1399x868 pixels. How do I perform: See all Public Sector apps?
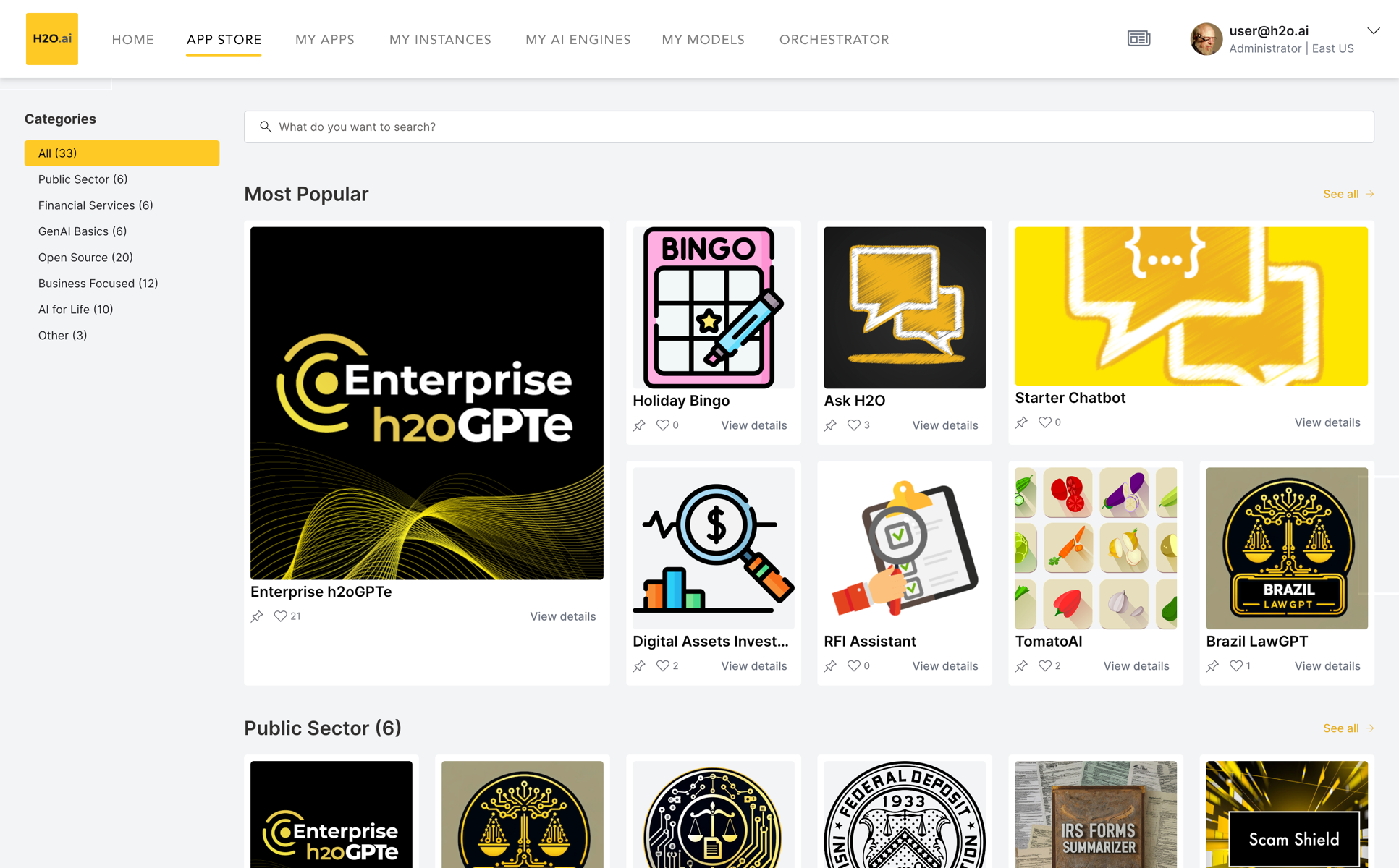point(1348,728)
